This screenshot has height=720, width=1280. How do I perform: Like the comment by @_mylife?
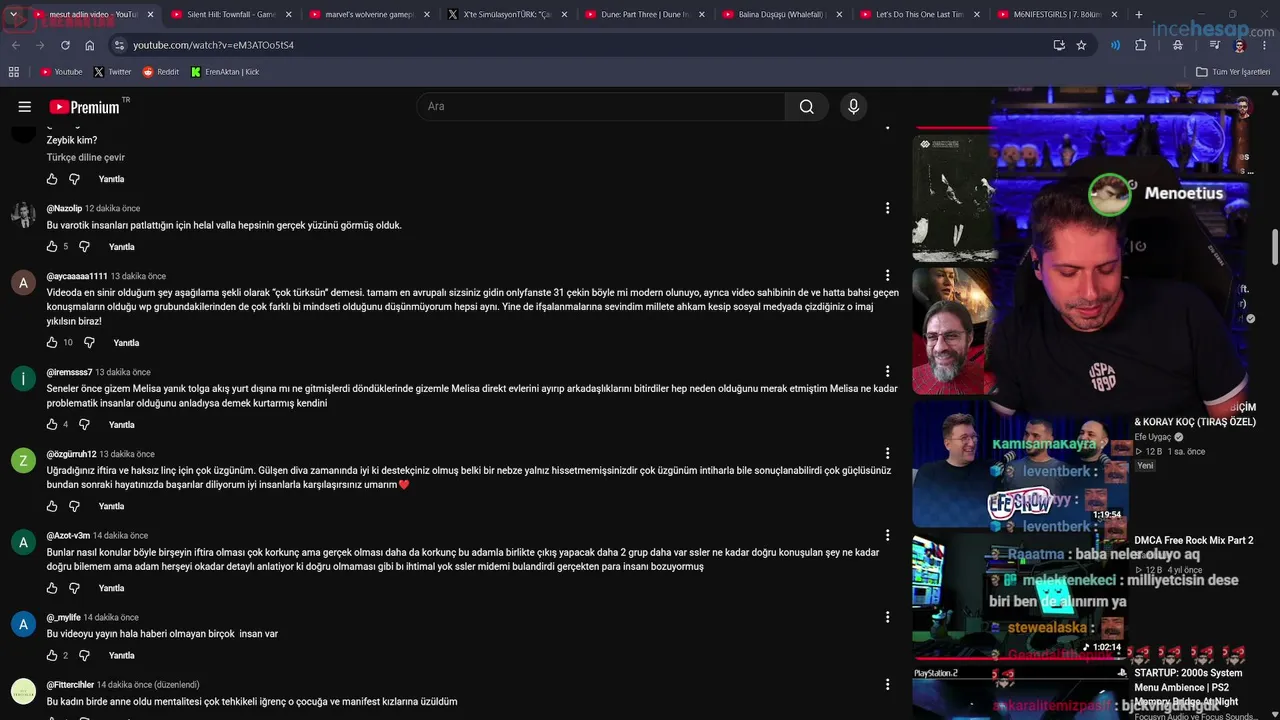click(52, 656)
